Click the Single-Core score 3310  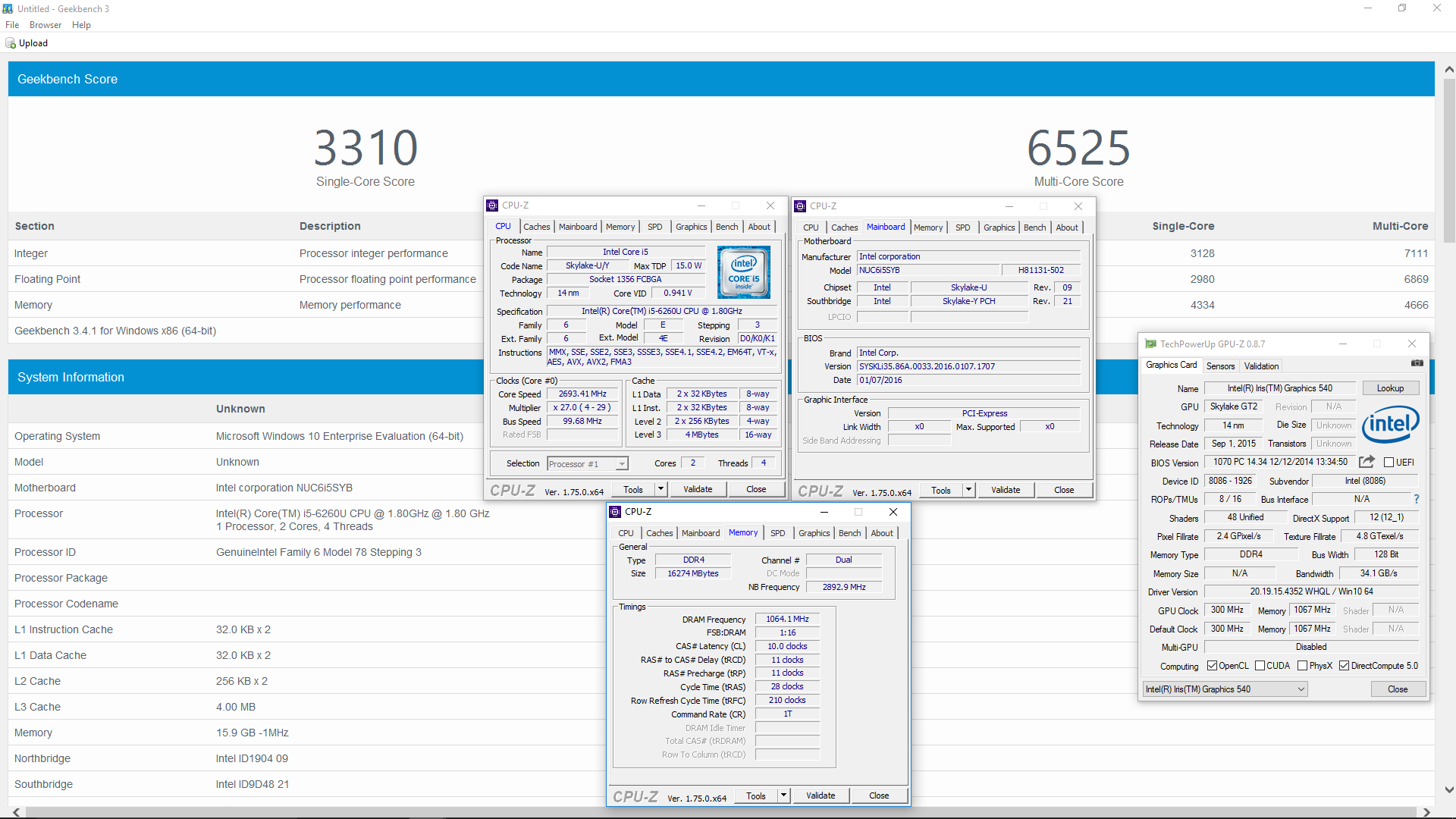(x=366, y=147)
